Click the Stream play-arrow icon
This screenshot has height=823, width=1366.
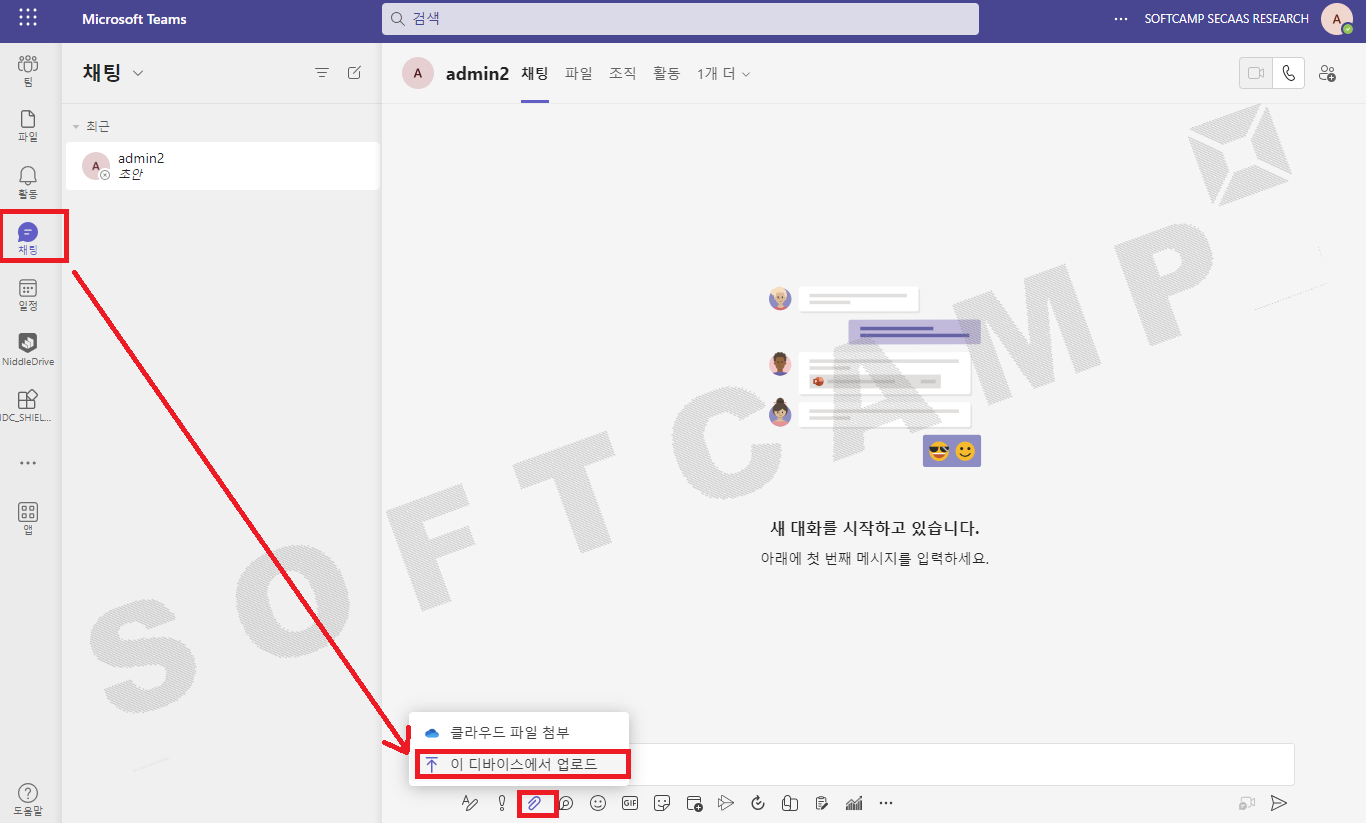click(726, 803)
